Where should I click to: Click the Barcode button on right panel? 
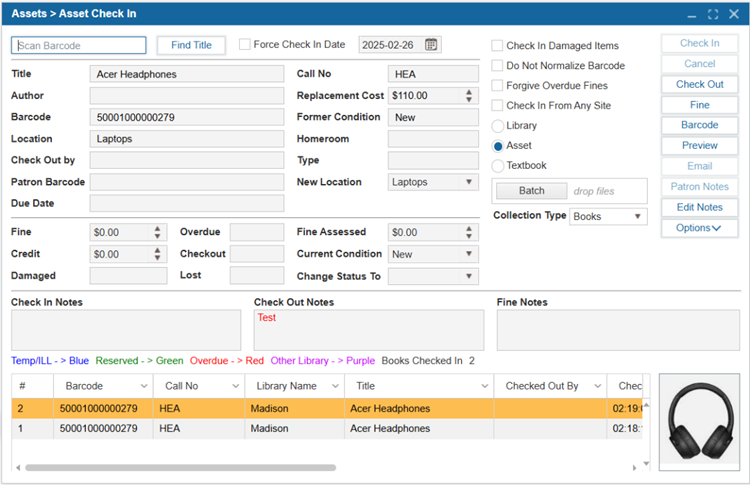coord(699,125)
